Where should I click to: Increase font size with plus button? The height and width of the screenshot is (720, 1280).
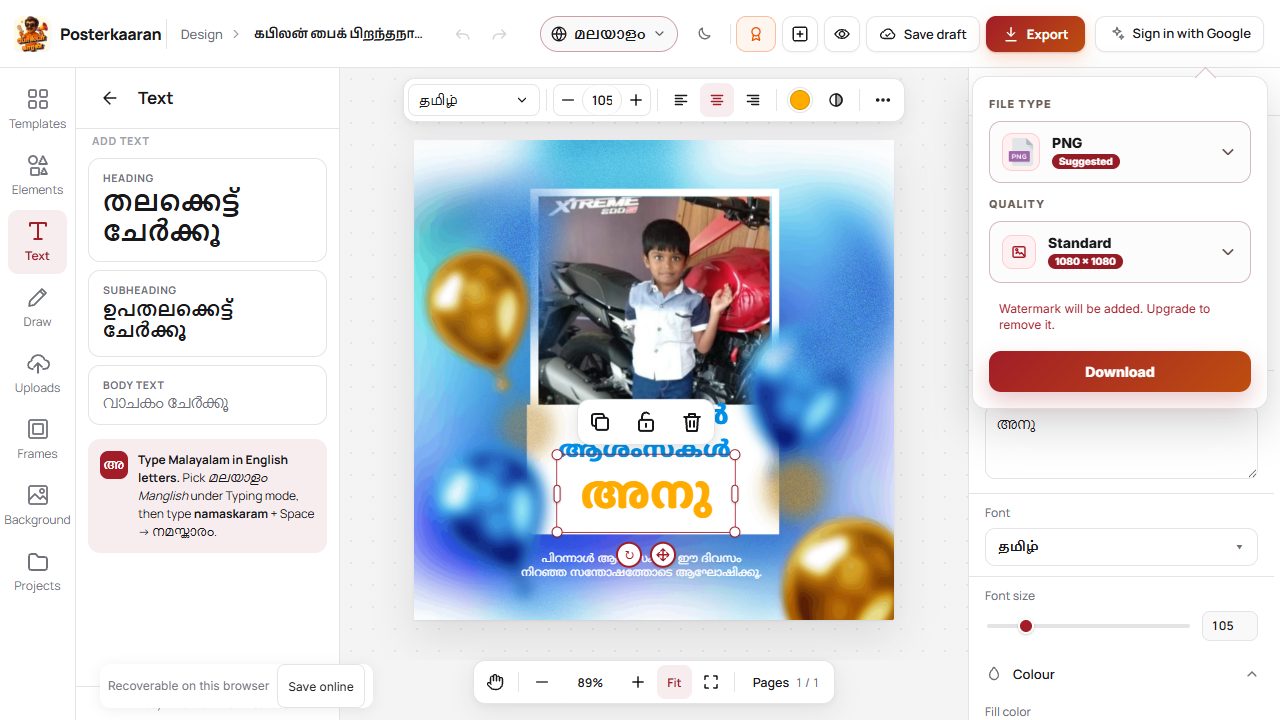pyautogui.click(x=635, y=100)
